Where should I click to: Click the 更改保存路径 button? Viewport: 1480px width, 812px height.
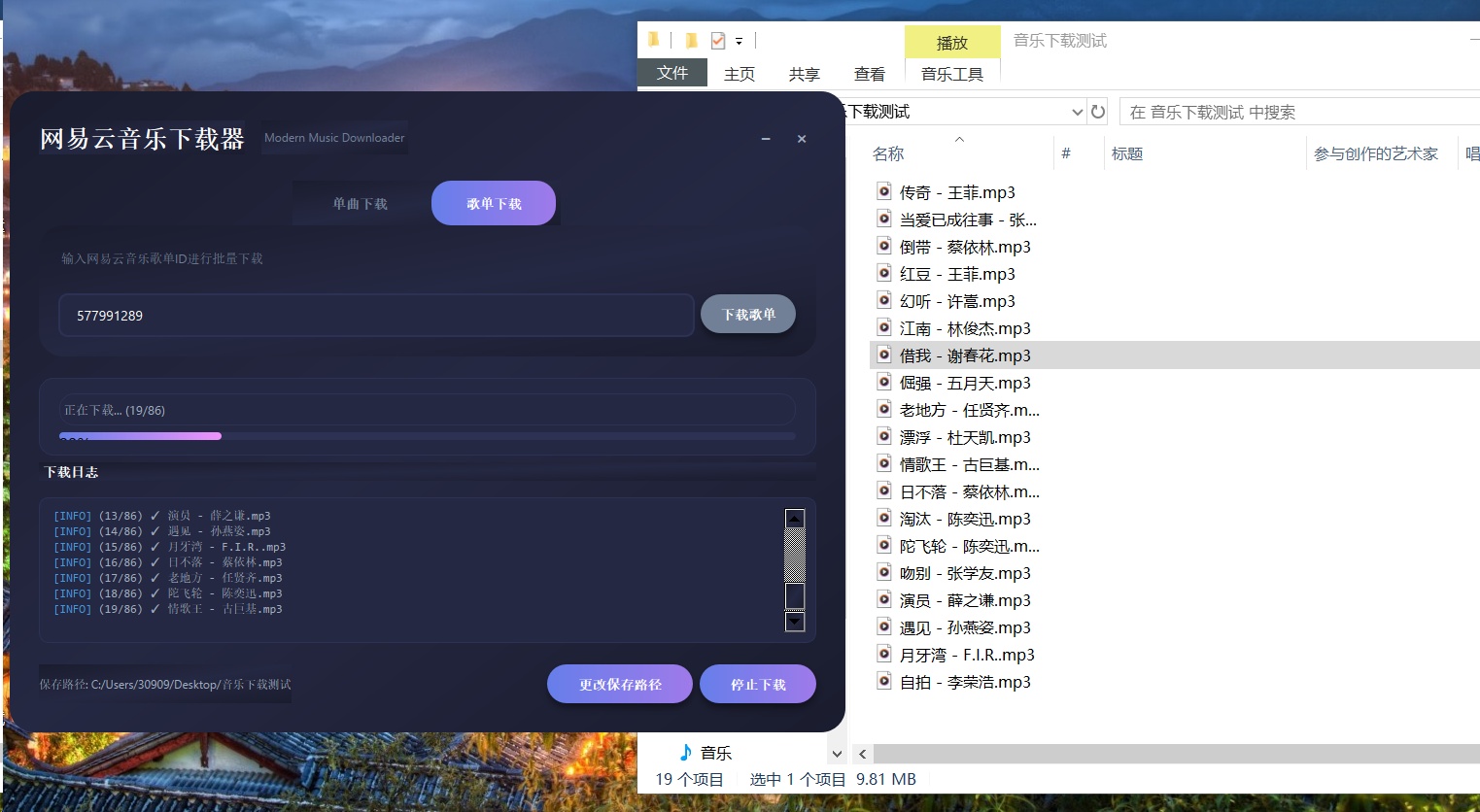(620, 684)
